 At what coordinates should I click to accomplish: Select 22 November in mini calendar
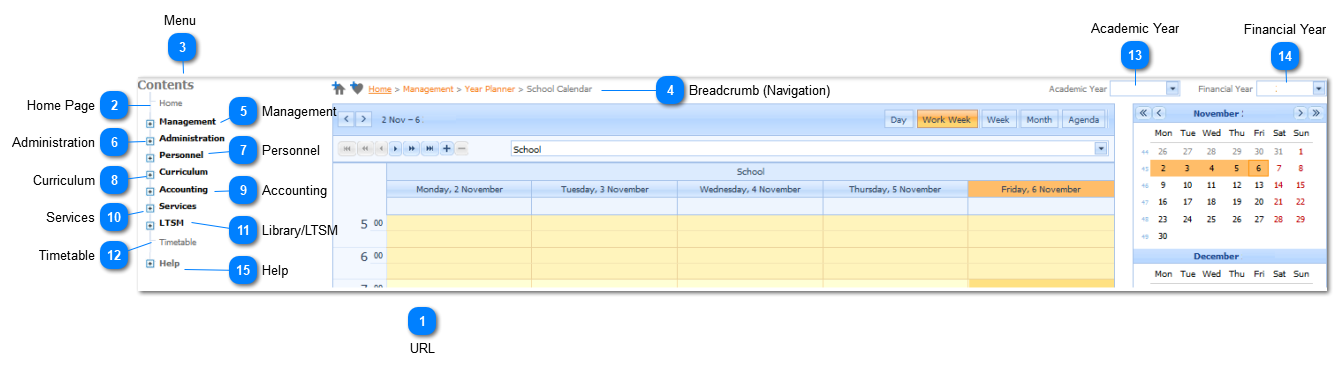pos(1300,202)
